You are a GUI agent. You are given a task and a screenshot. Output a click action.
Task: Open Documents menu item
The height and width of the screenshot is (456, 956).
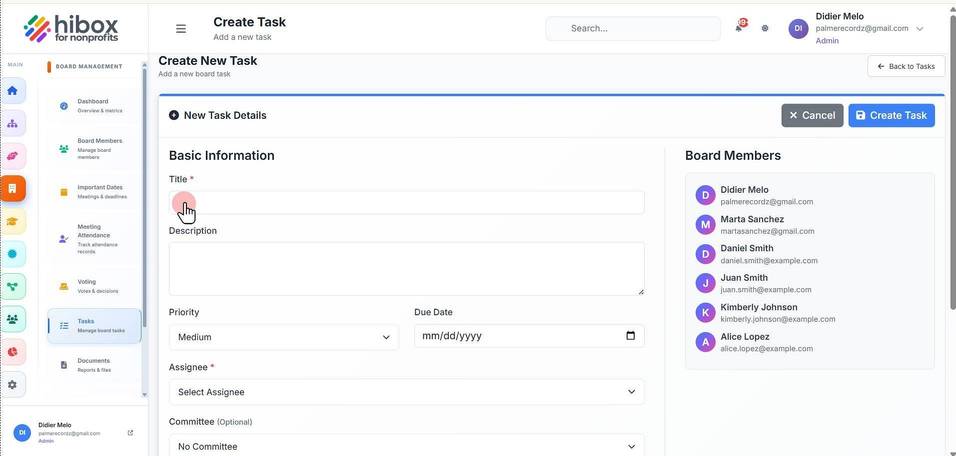(94, 365)
